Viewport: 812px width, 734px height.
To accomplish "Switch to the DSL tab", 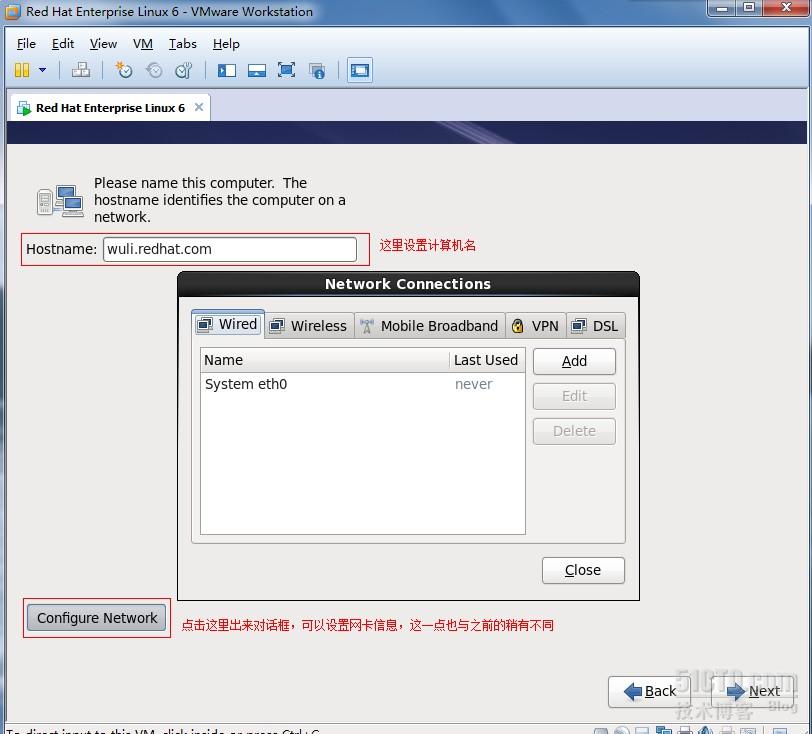I will (596, 326).
